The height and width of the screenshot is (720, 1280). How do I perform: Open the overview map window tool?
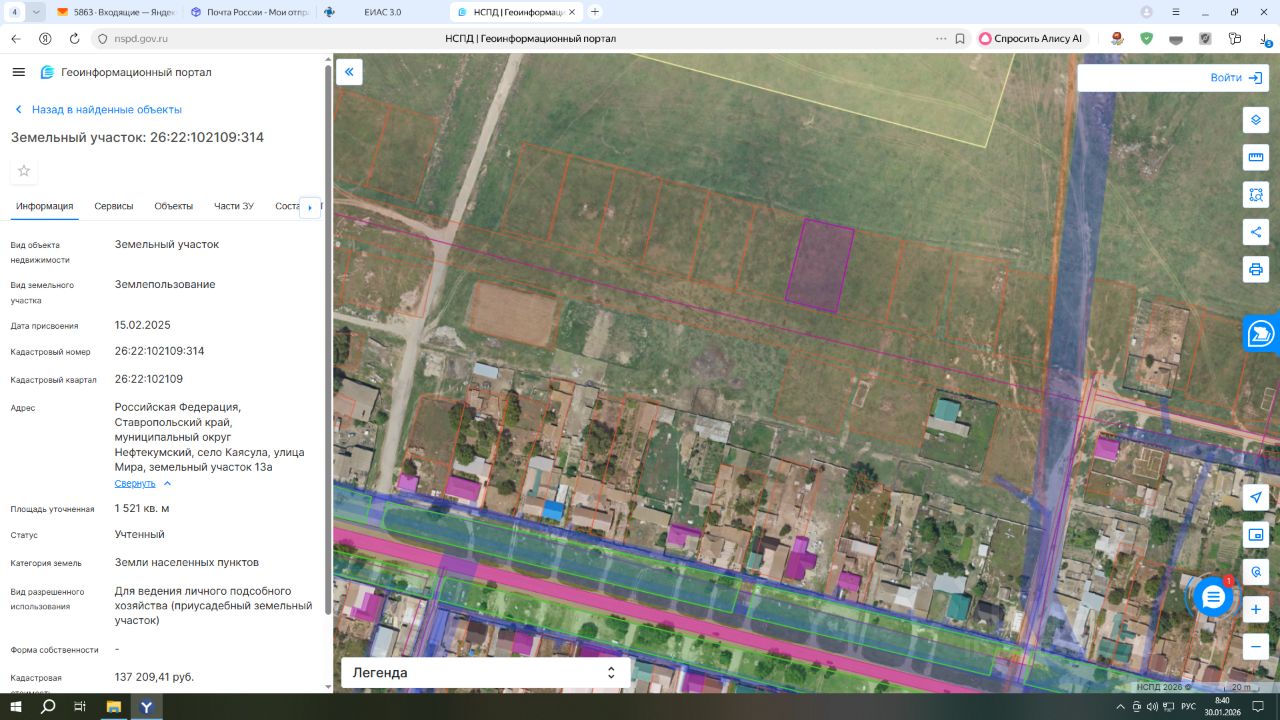[x=1256, y=535]
